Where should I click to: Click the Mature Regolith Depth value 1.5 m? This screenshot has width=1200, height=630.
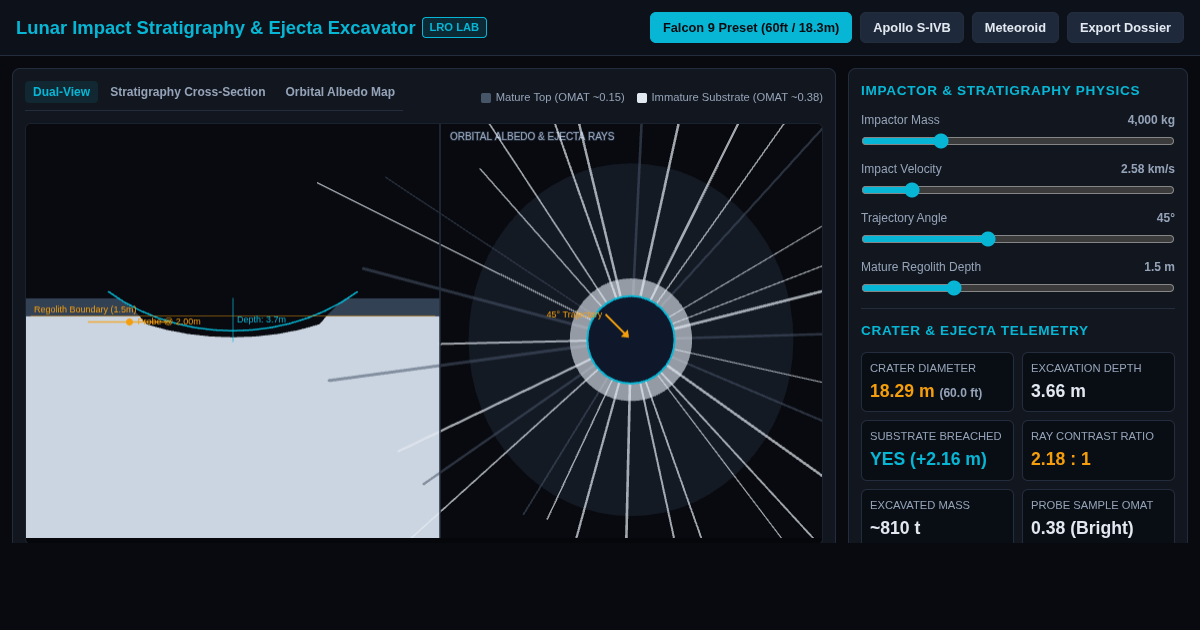click(1160, 267)
